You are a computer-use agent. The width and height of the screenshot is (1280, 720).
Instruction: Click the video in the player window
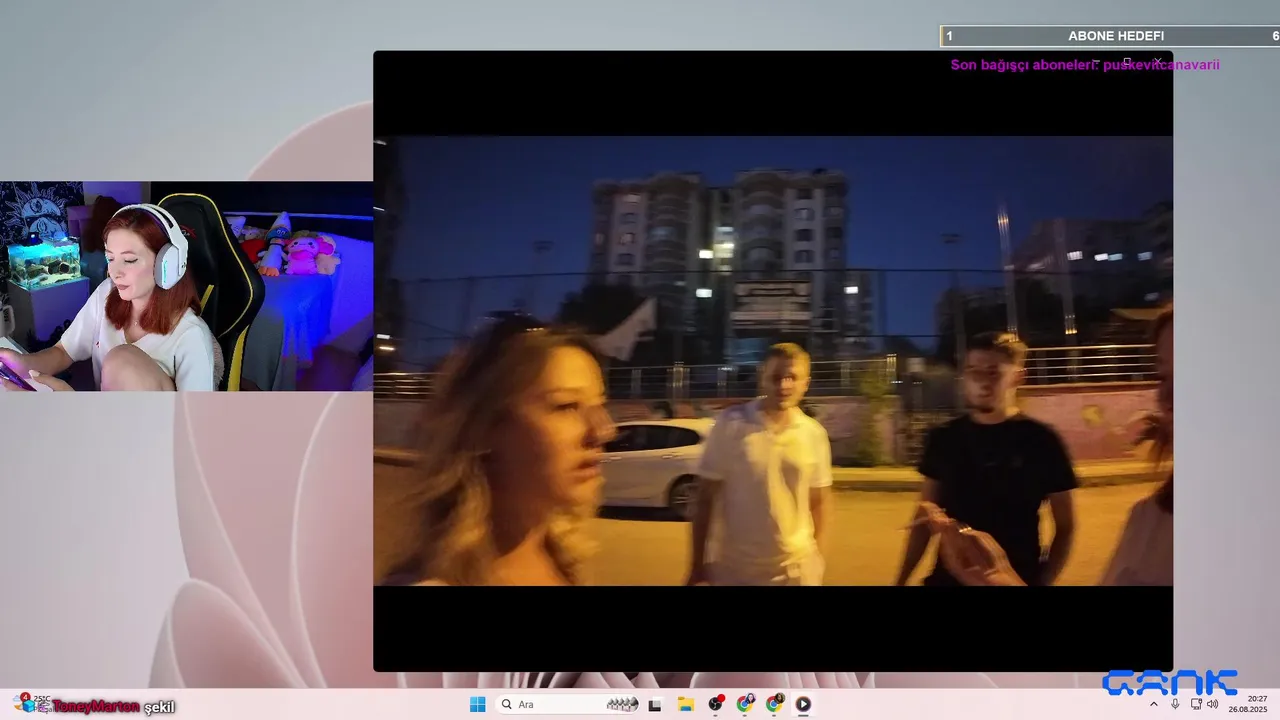click(x=773, y=361)
